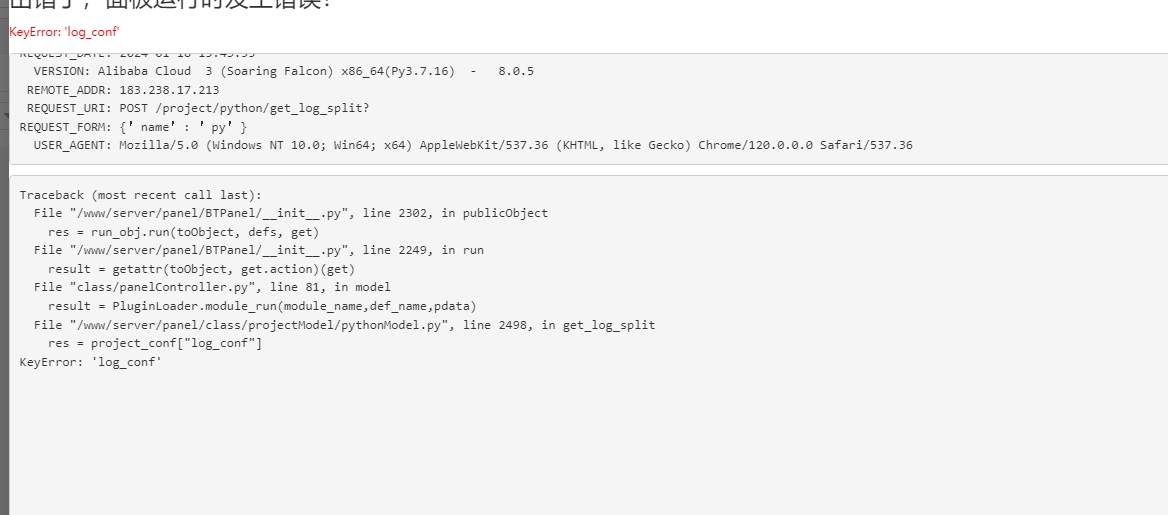
Task: Click the REMOTE_ADDR IP address 183.238.17.213
Action: click(169, 90)
